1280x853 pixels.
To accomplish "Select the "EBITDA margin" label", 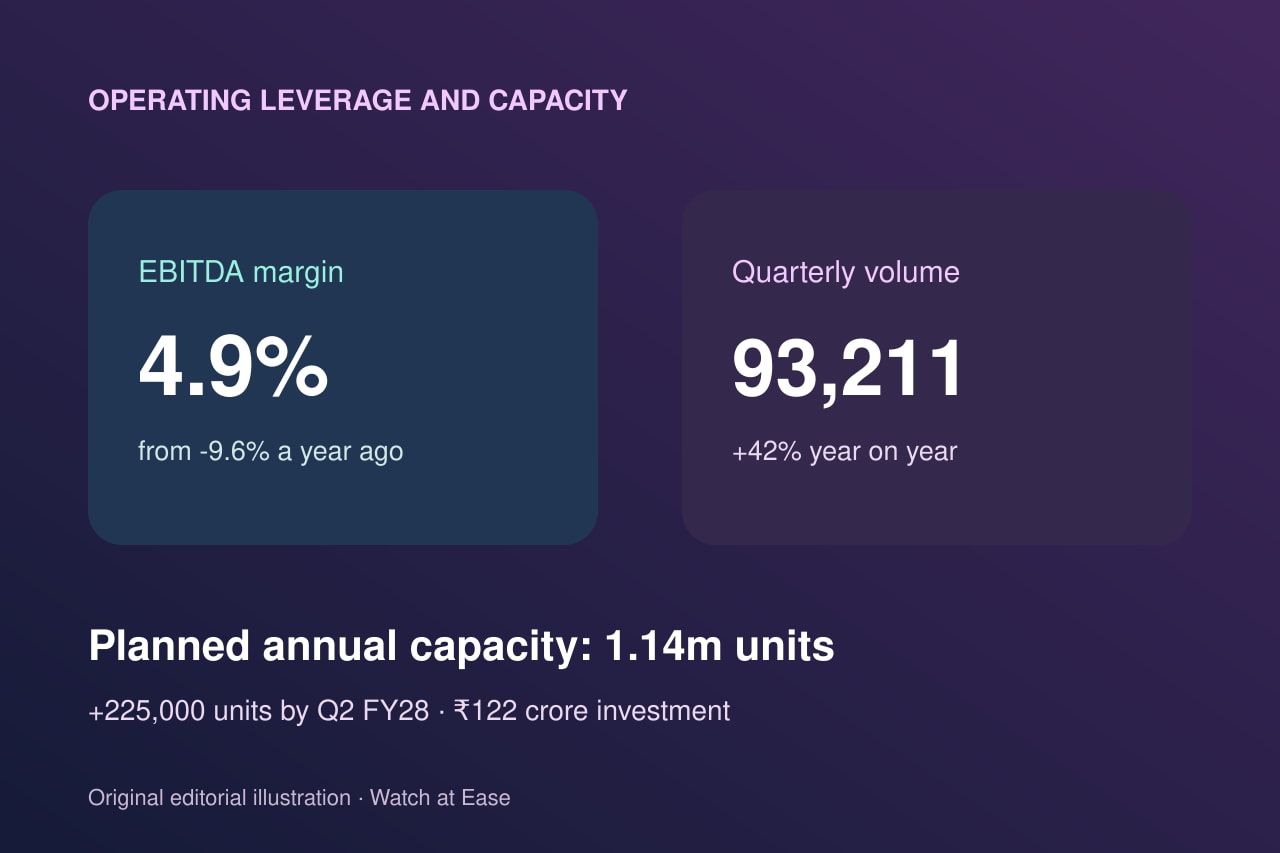I will point(241,272).
